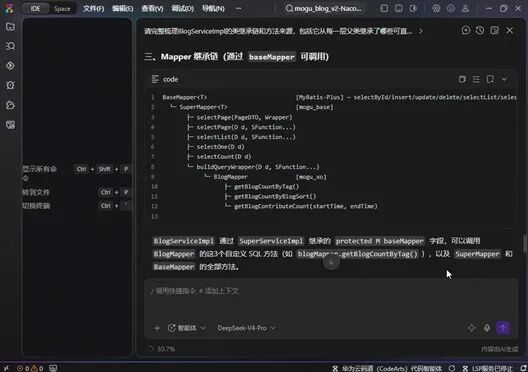Click the microphone voice input icon
Image resolution: width=528 pixels, height=372 pixels.
click(487, 328)
